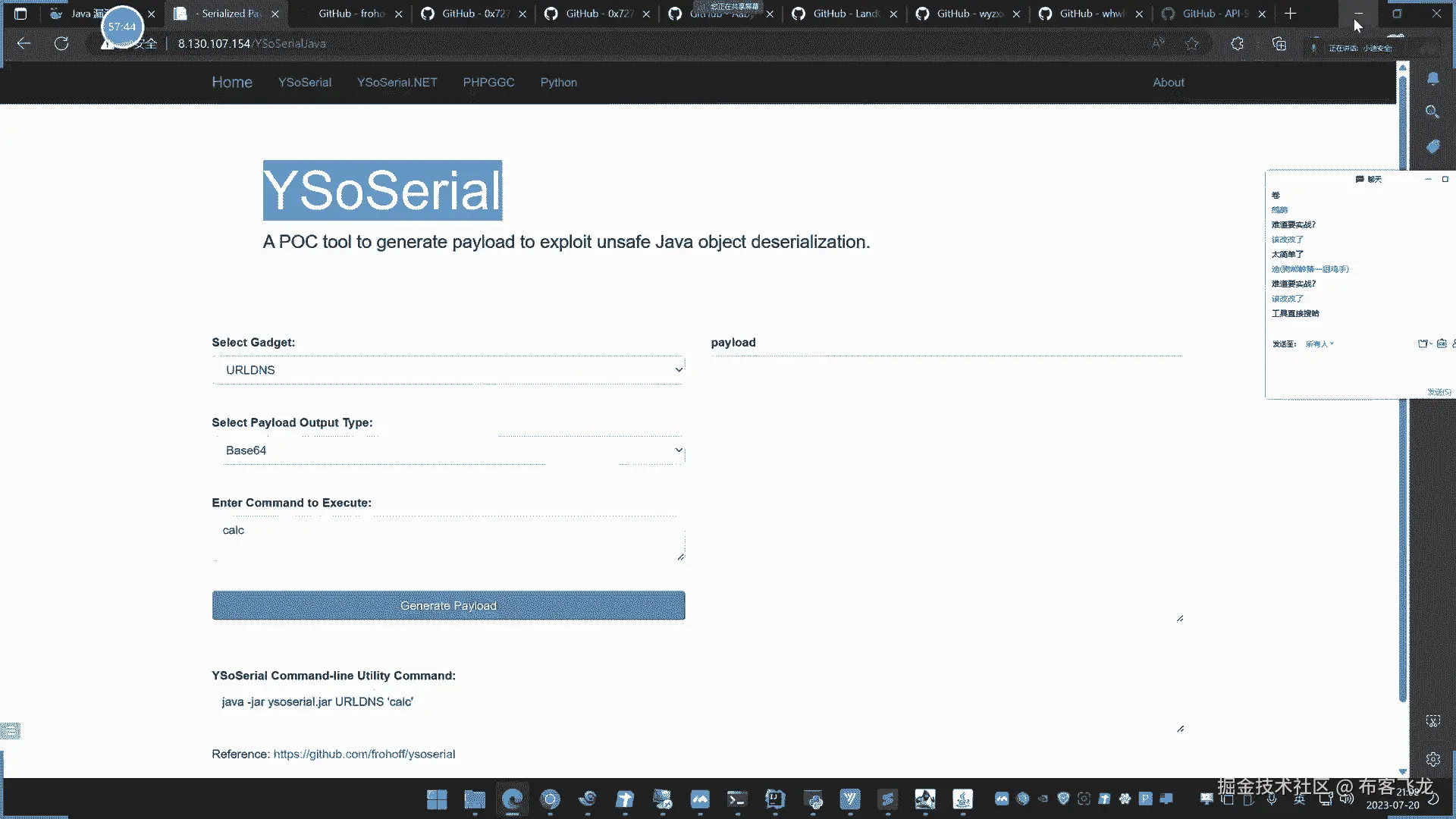1456x819 pixels.
Task: Click the sidebar notification bell icon
Action: point(1432,79)
